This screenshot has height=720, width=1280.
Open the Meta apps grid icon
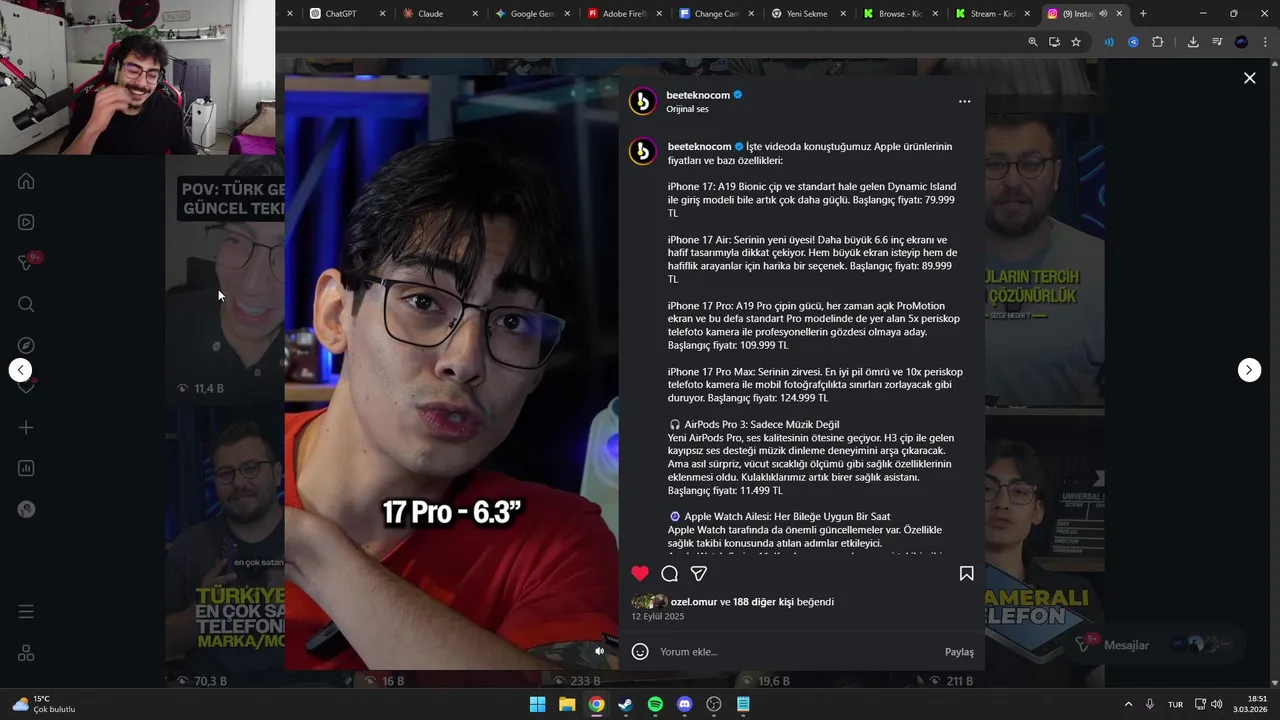(x=26, y=653)
